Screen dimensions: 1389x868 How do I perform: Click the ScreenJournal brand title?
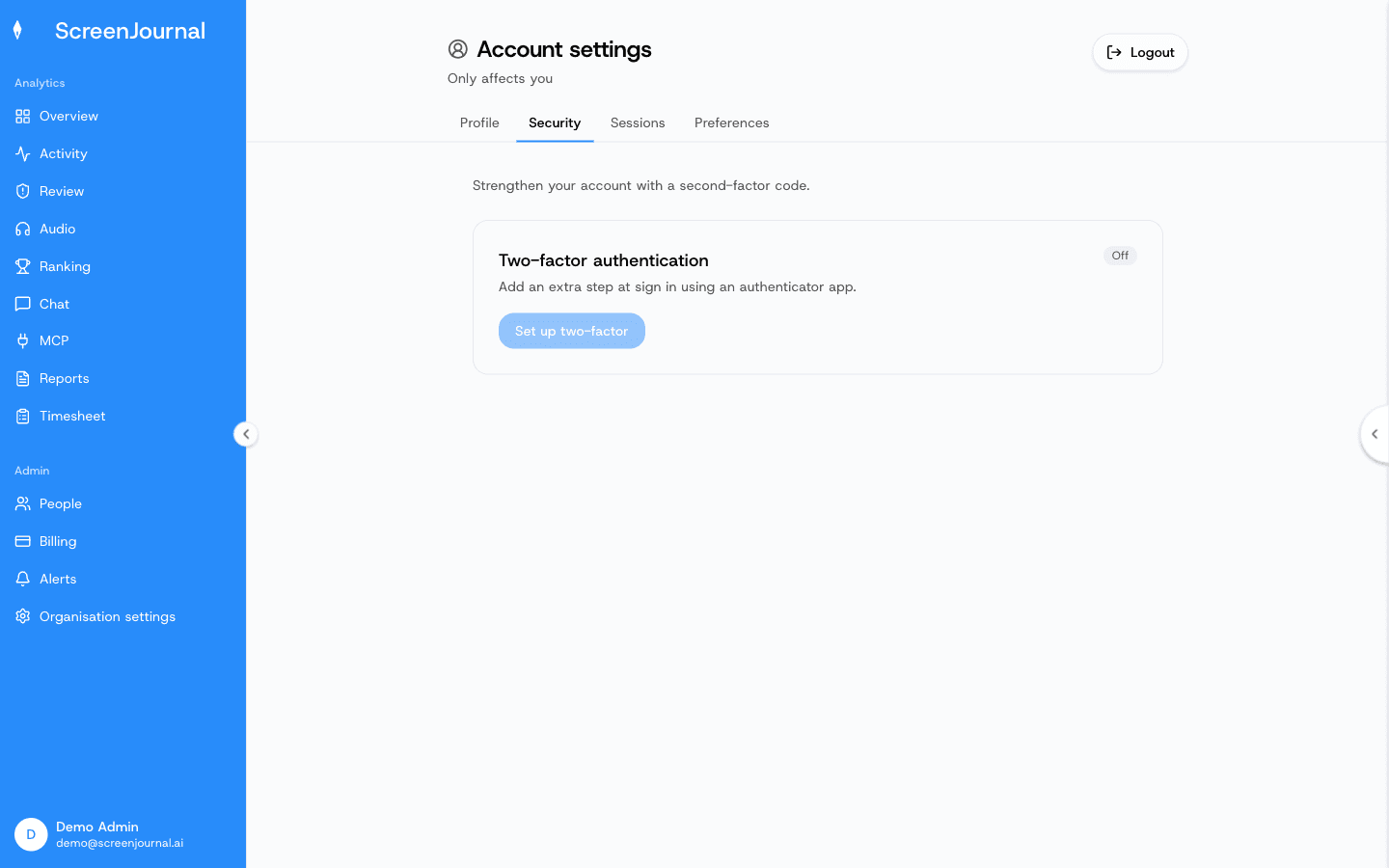[x=130, y=31]
